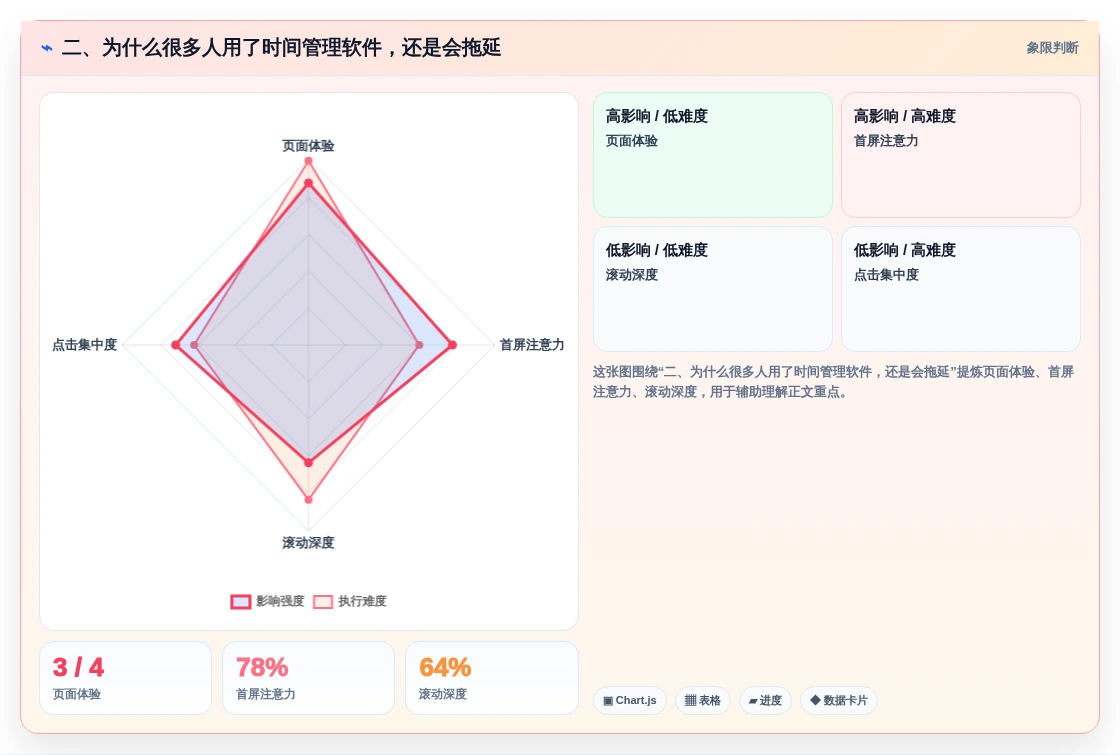Click the 首屏注意力 radar axis label
This screenshot has height=755, width=1120.
point(531,345)
